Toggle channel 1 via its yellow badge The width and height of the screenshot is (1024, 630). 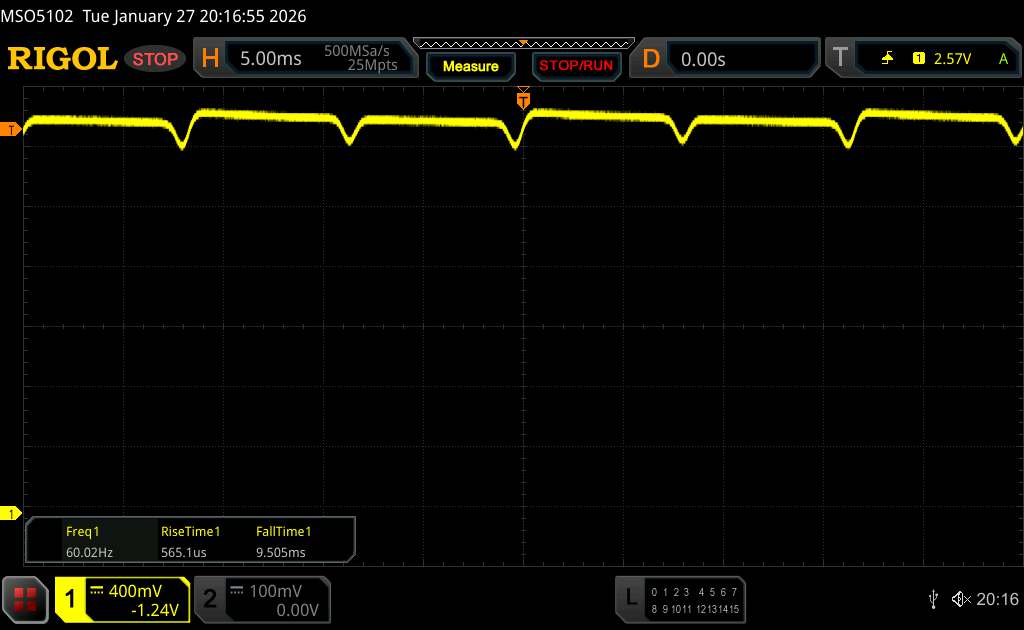71,599
